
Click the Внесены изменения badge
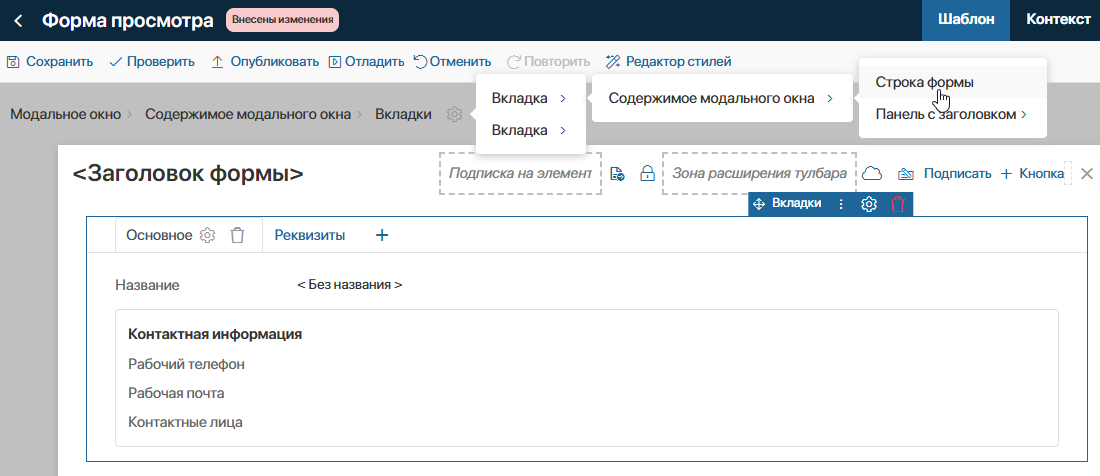click(282, 20)
